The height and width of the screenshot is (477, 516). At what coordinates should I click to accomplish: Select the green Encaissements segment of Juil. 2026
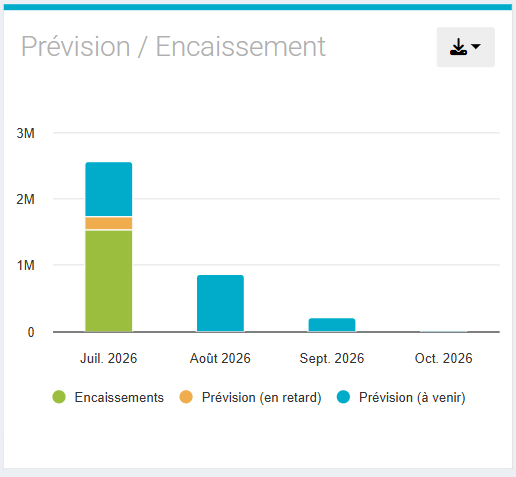click(109, 281)
